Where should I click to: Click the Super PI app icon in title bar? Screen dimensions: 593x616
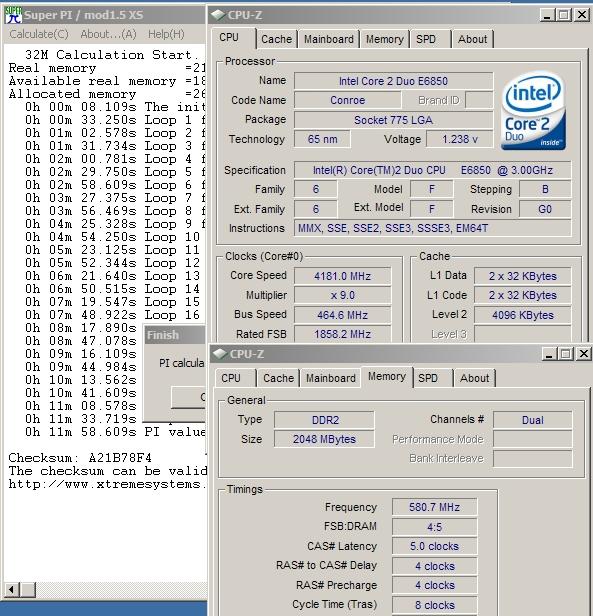[13, 15]
